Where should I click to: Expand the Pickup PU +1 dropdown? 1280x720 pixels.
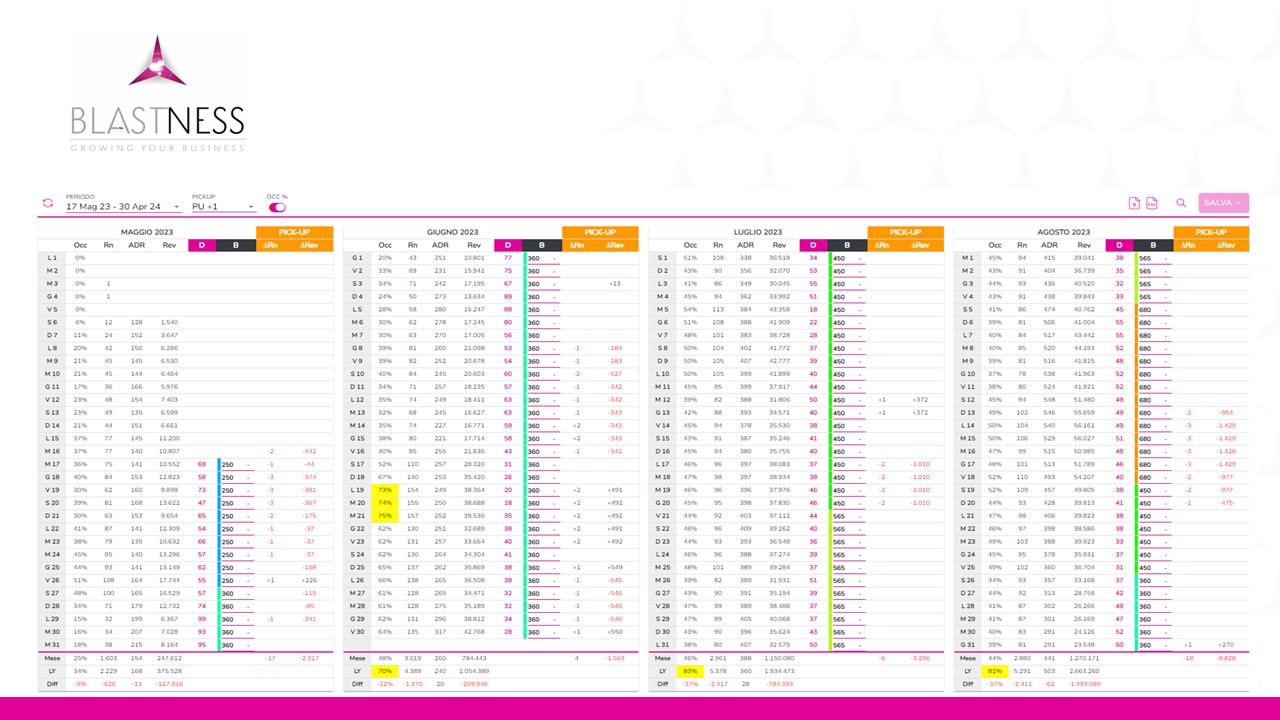tap(223, 207)
